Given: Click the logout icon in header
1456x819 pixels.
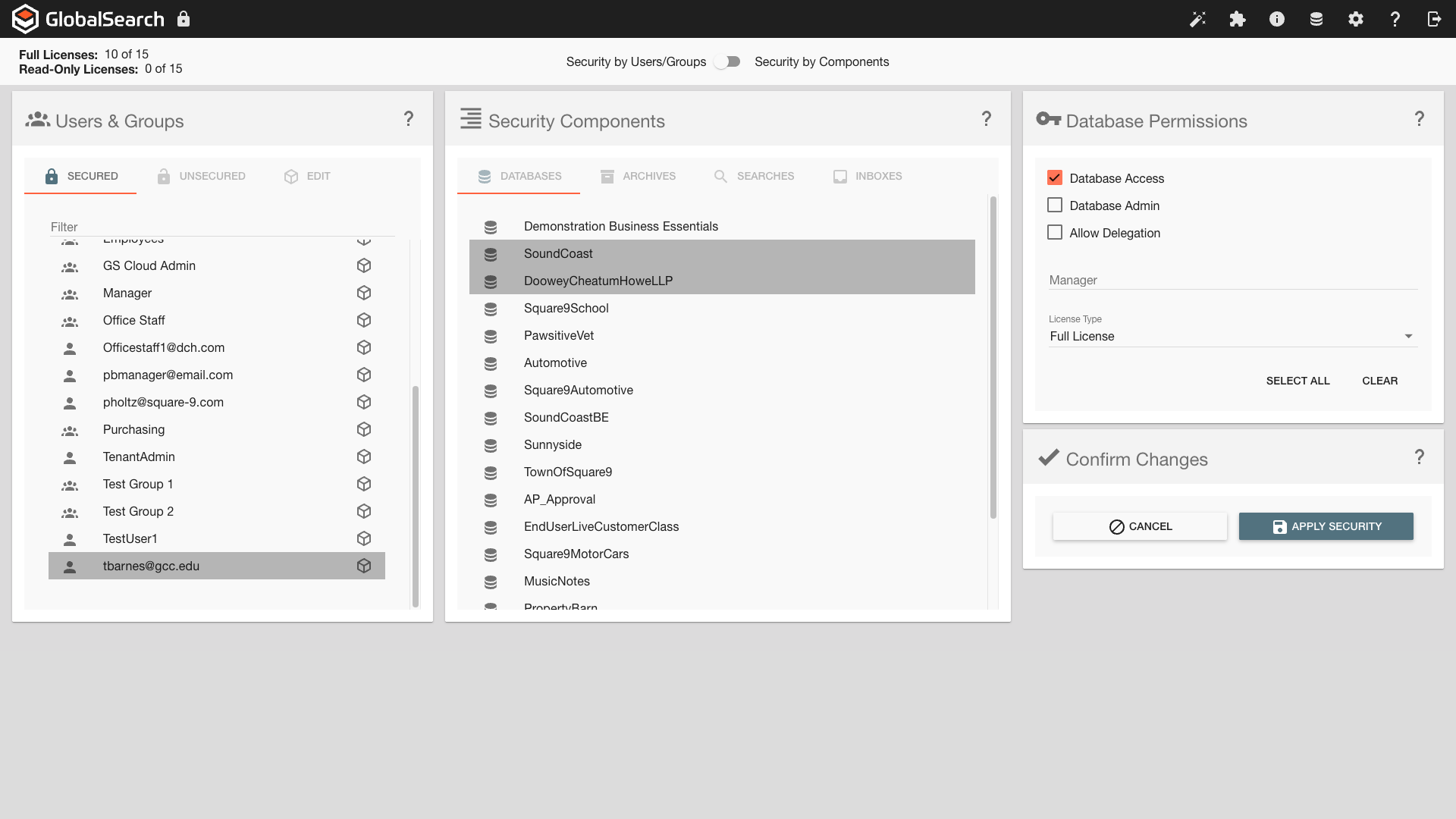Looking at the screenshot, I should [x=1434, y=19].
